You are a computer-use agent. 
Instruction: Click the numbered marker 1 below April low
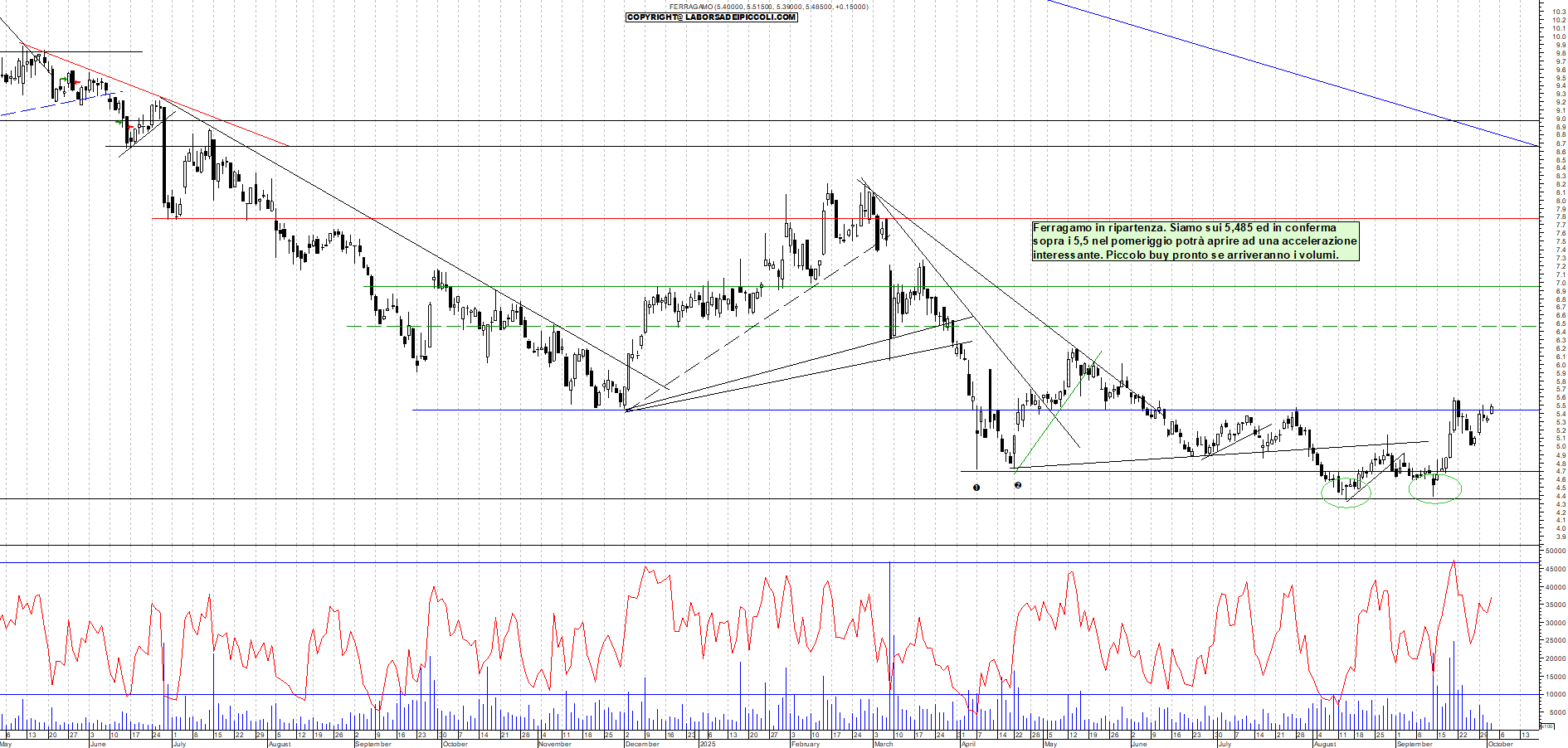[x=976, y=488]
